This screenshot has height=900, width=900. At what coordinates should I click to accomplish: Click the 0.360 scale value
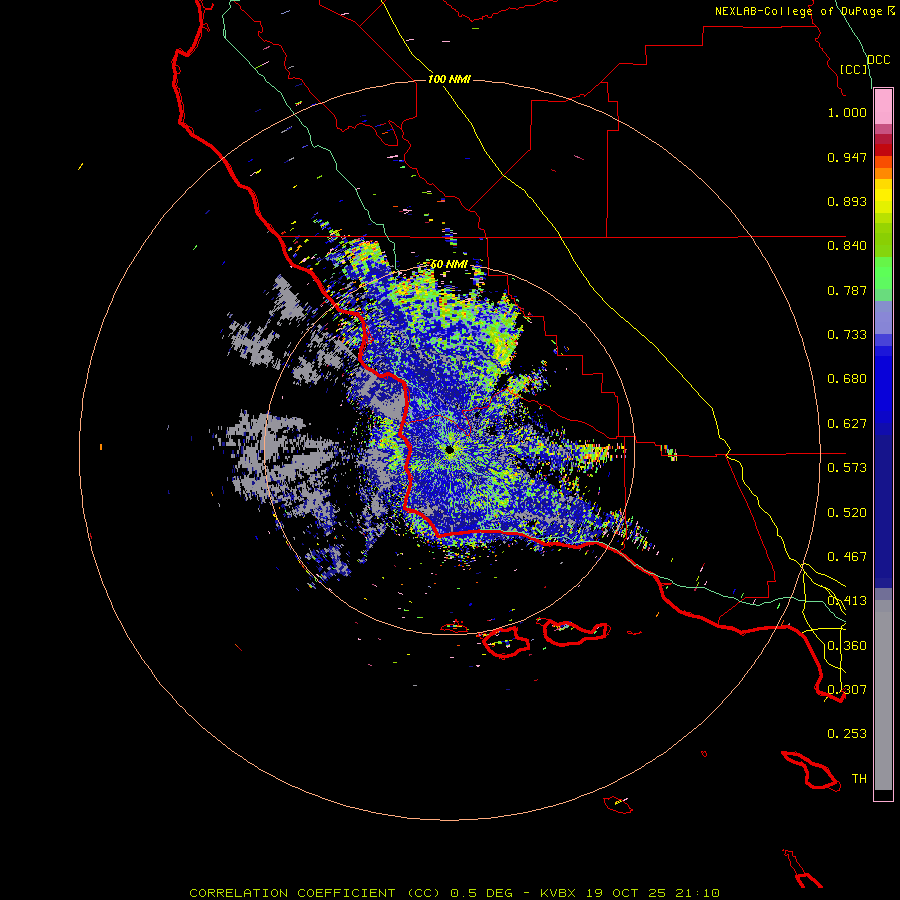847,646
